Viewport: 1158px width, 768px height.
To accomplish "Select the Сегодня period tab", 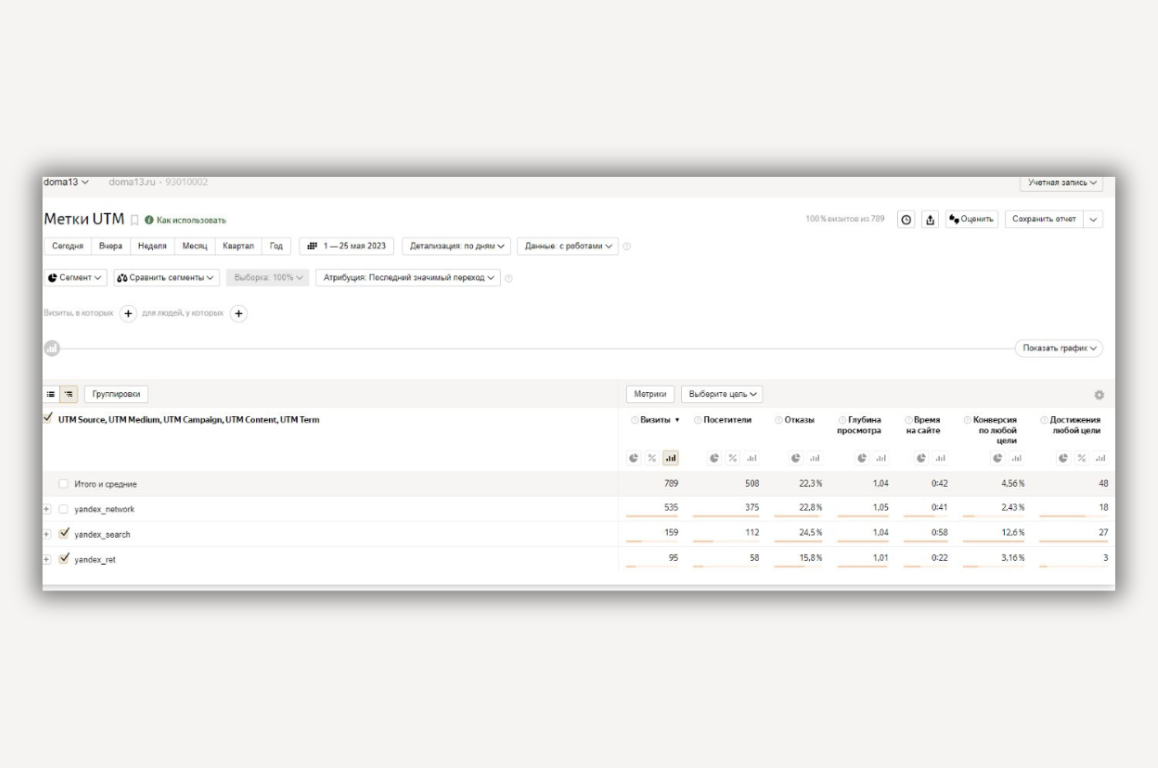I will pos(67,246).
